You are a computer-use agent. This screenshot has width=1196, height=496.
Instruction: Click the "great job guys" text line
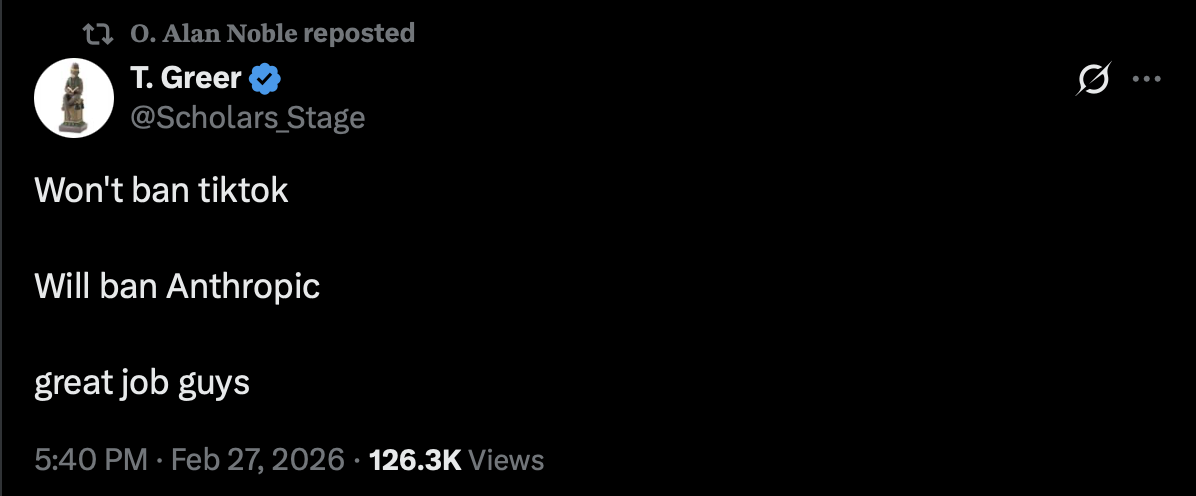pos(141,384)
